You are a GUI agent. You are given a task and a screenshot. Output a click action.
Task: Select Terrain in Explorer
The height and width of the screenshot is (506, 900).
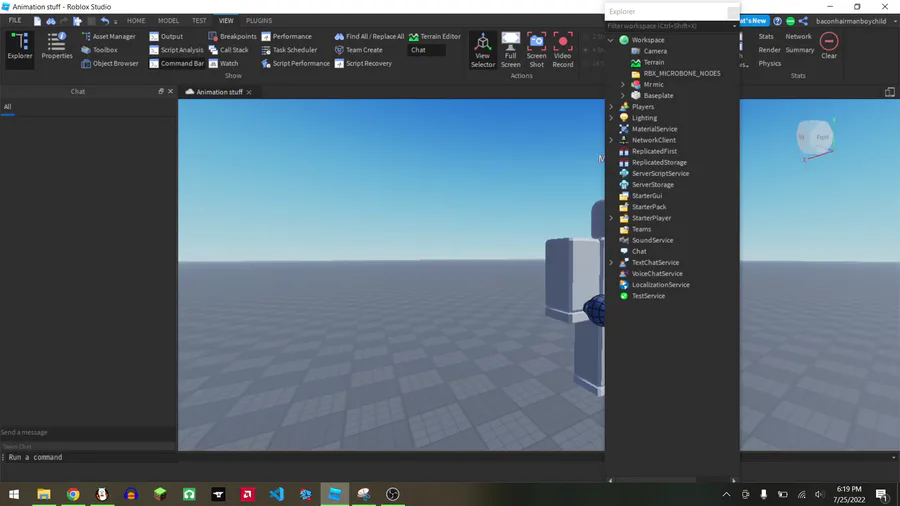tap(653, 62)
